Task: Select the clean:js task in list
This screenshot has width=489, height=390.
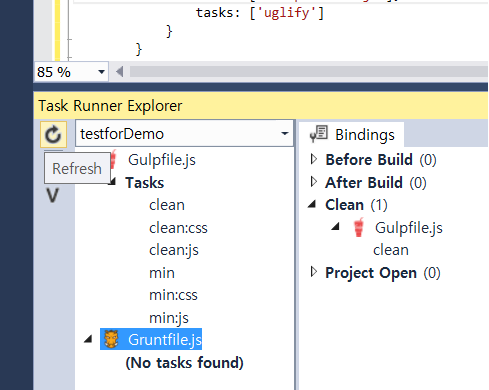Action: pos(174,250)
